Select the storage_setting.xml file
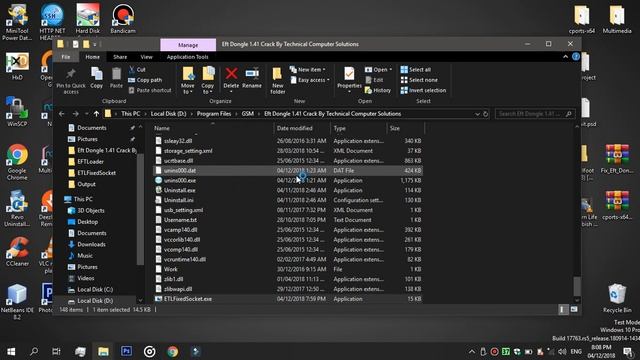 point(288,151)
